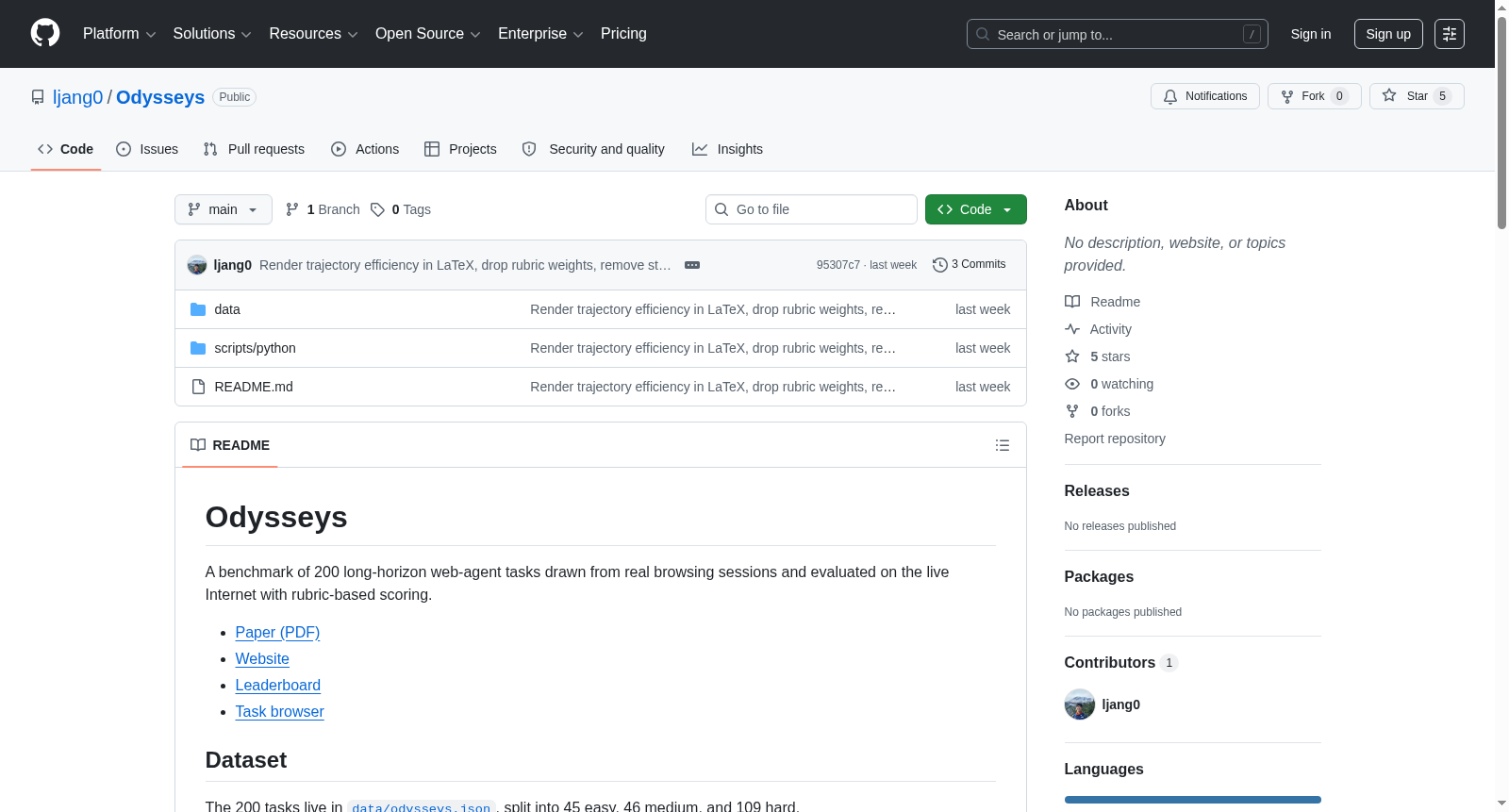Image resolution: width=1509 pixels, height=812 pixels.
Task: Click the search magnifier icon in header
Action: [x=983, y=34]
